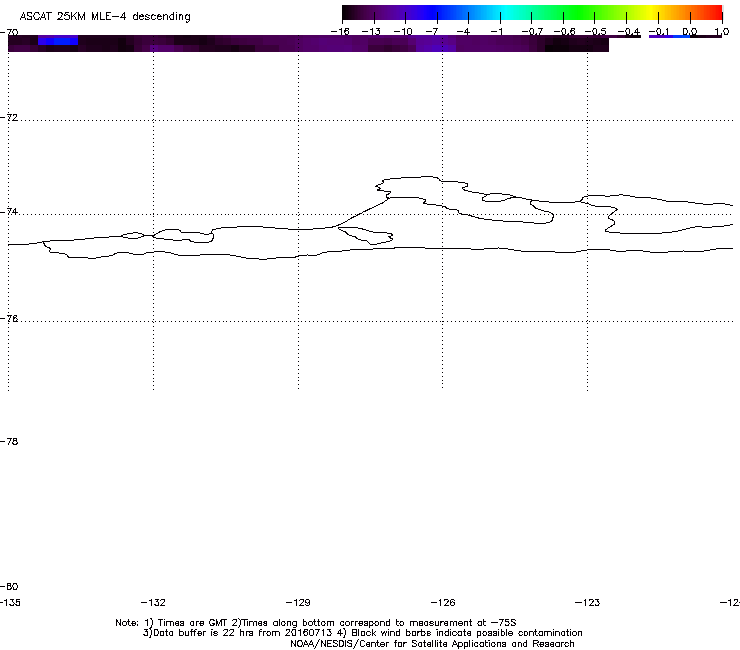
Task: Click the cyan section of the color bar
Action: pyautogui.click(x=507, y=12)
